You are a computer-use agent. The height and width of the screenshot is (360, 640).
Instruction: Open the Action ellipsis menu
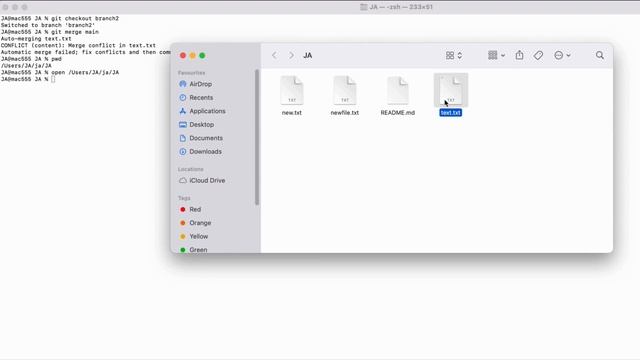pos(562,55)
